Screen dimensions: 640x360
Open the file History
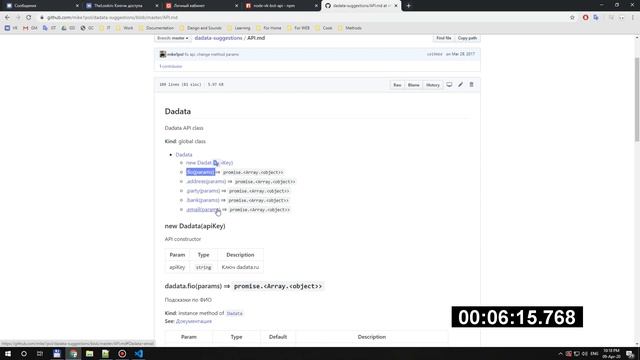click(433, 85)
